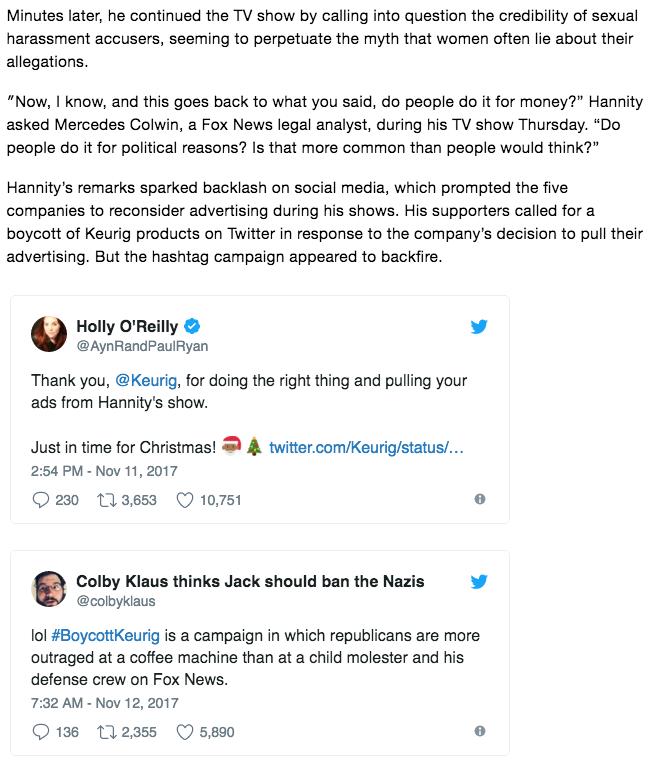Image resolution: width=653 pixels, height=773 pixels.
Task: Like Holly O'Reilly's tweet with 10,751 likes
Action: [184, 500]
